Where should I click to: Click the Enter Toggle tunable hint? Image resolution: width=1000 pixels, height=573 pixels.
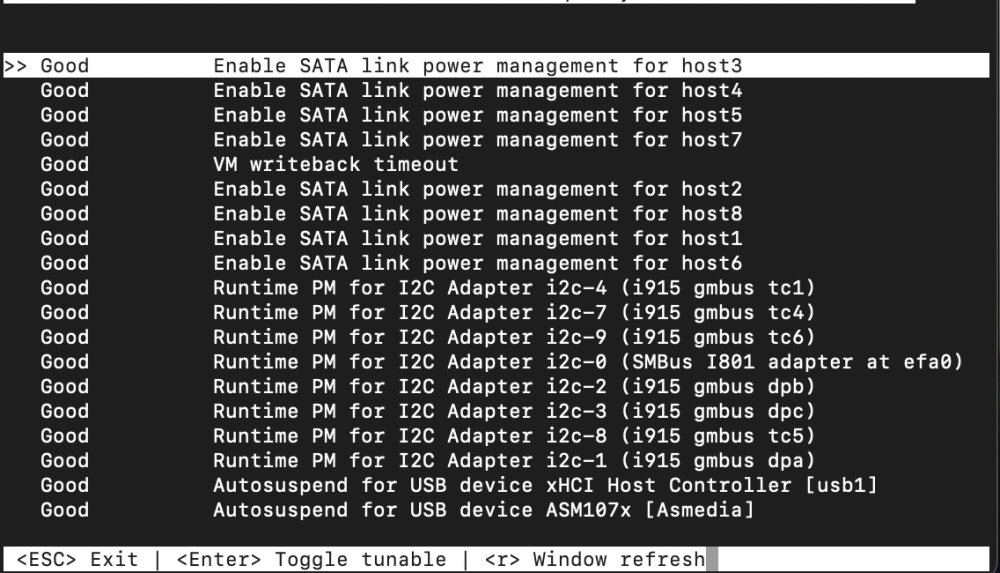(311, 560)
